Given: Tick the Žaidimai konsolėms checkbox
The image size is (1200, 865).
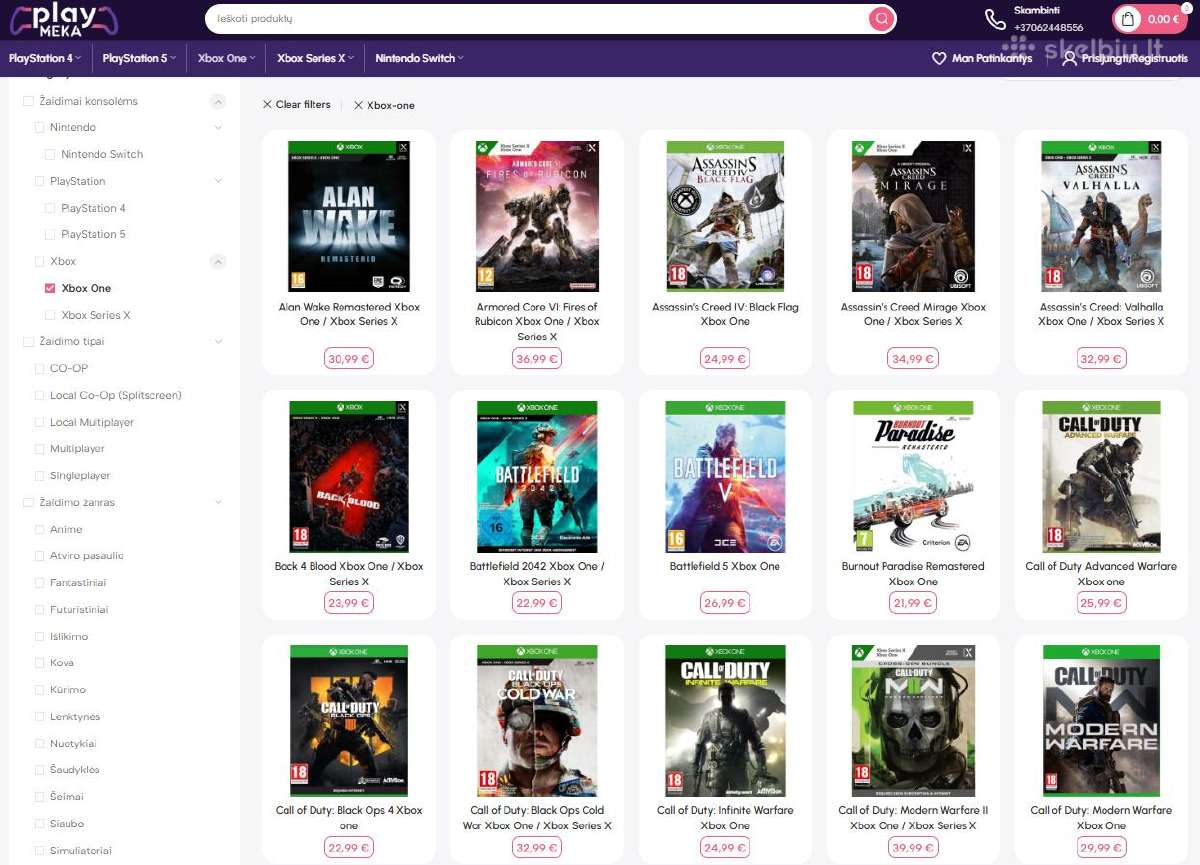Looking at the screenshot, I should (28, 101).
